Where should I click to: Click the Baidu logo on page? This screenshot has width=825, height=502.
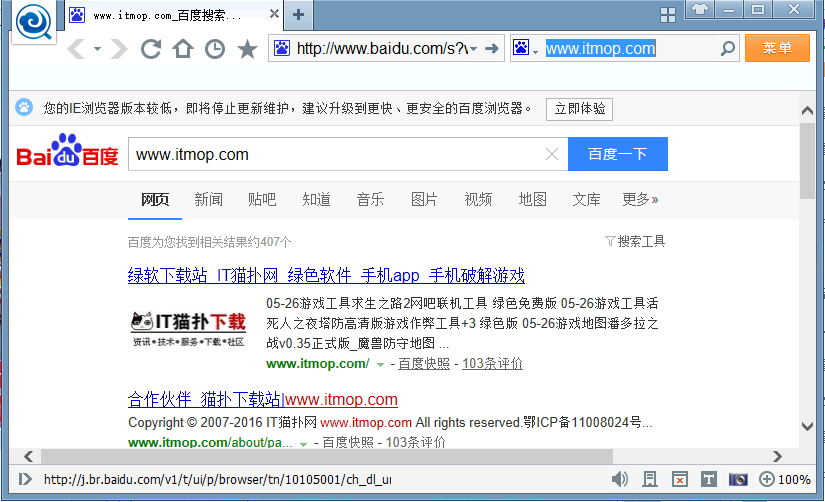pyautogui.click(x=67, y=151)
